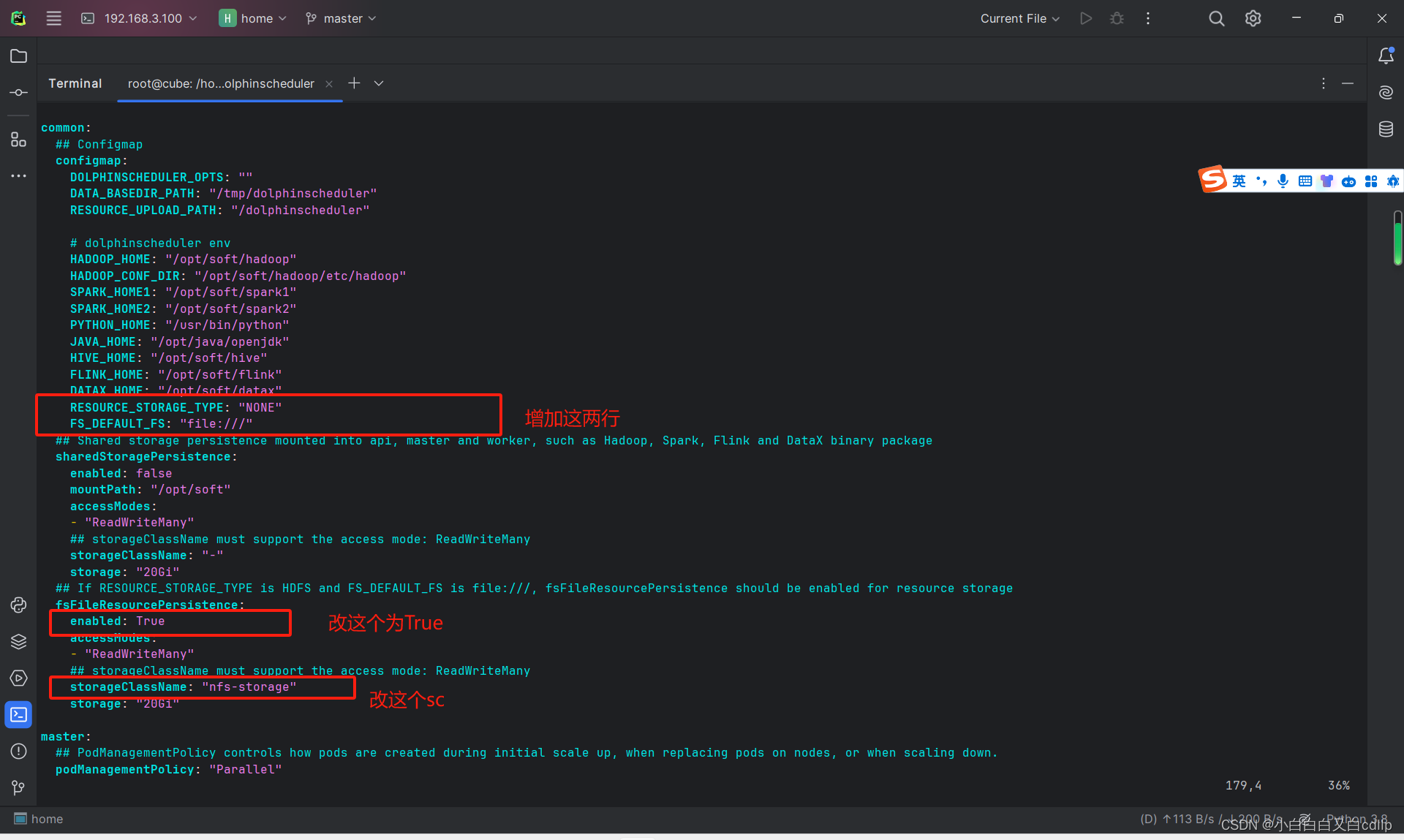Open the Settings/Gear icon
Screen dimensions: 1404x840
[1253, 18]
